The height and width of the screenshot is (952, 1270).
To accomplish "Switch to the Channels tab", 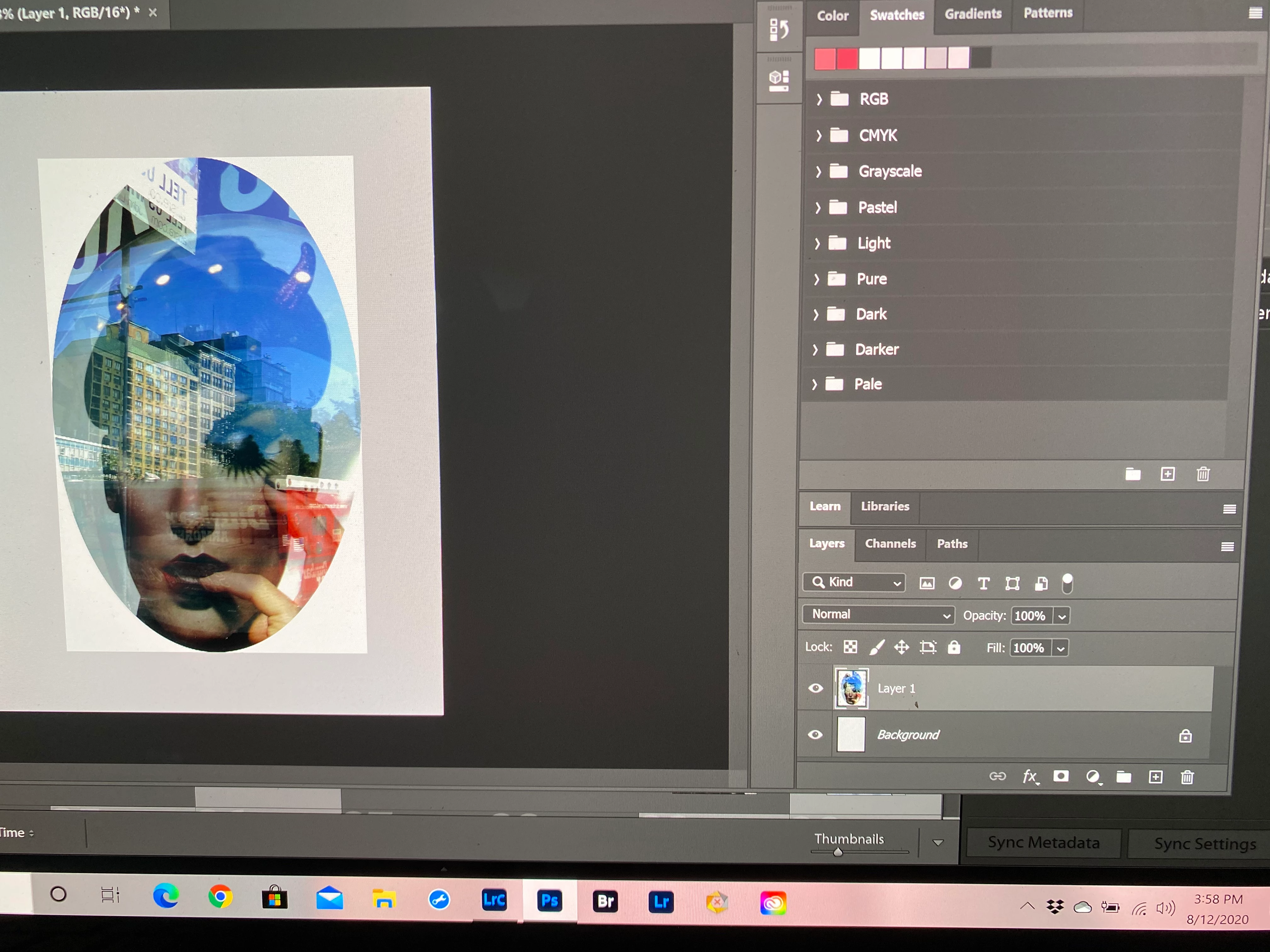I will (x=890, y=543).
